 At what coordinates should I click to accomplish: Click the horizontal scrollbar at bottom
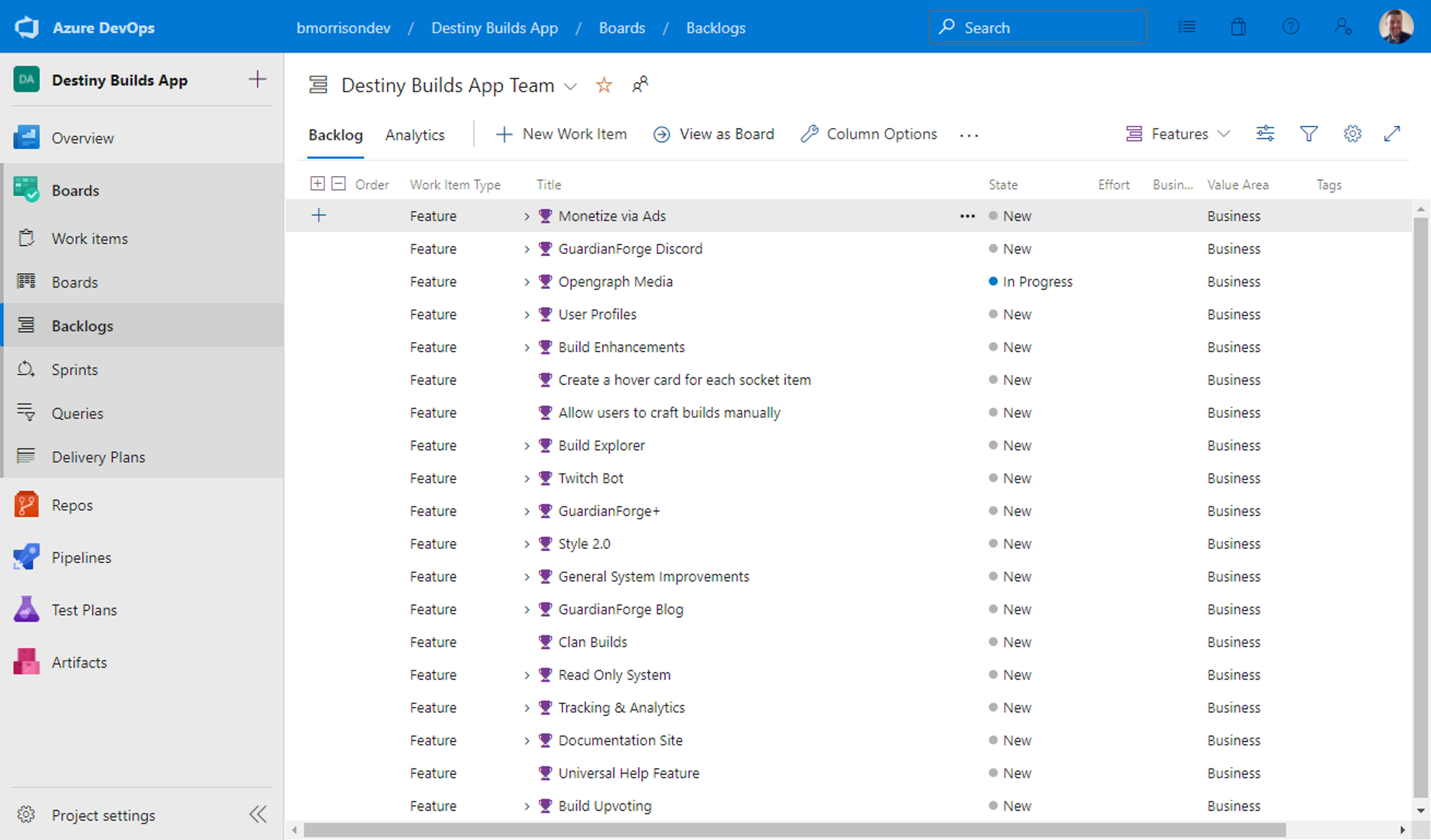[794, 830]
